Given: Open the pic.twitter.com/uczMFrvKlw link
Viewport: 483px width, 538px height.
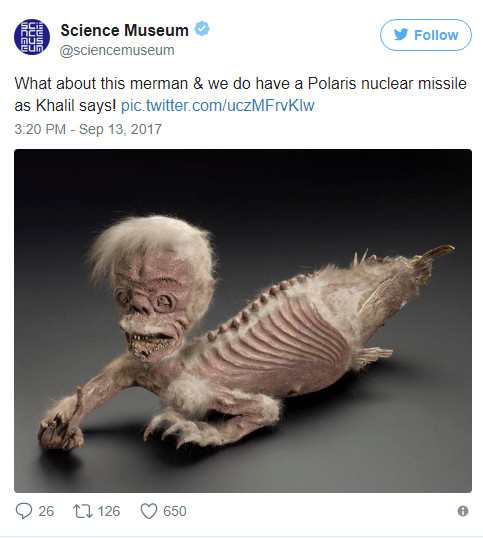Looking at the screenshot, I should [217, 105].
